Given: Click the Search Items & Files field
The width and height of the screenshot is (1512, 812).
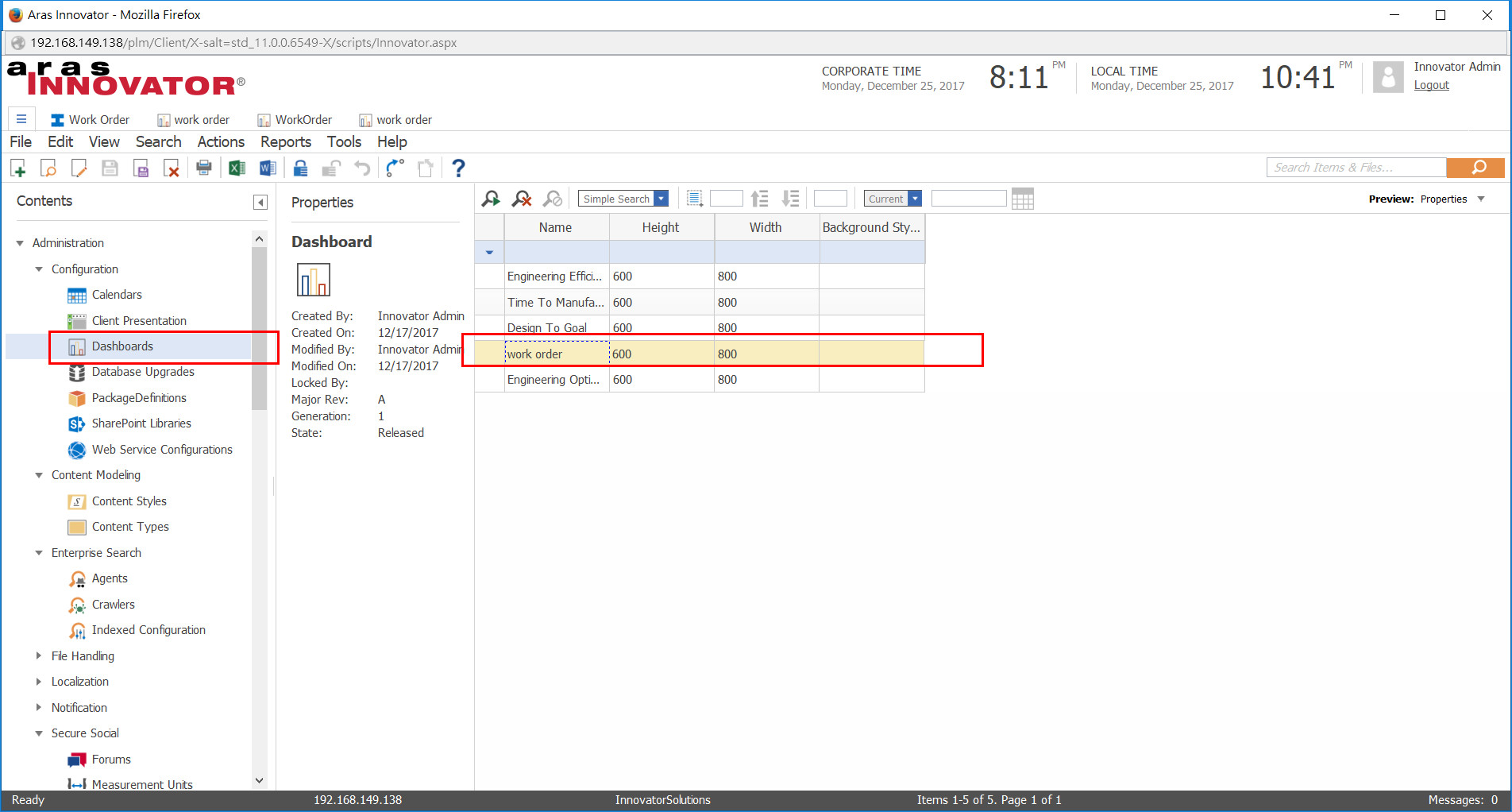Looking at the screenshot, I should [x=1356, y=168].
